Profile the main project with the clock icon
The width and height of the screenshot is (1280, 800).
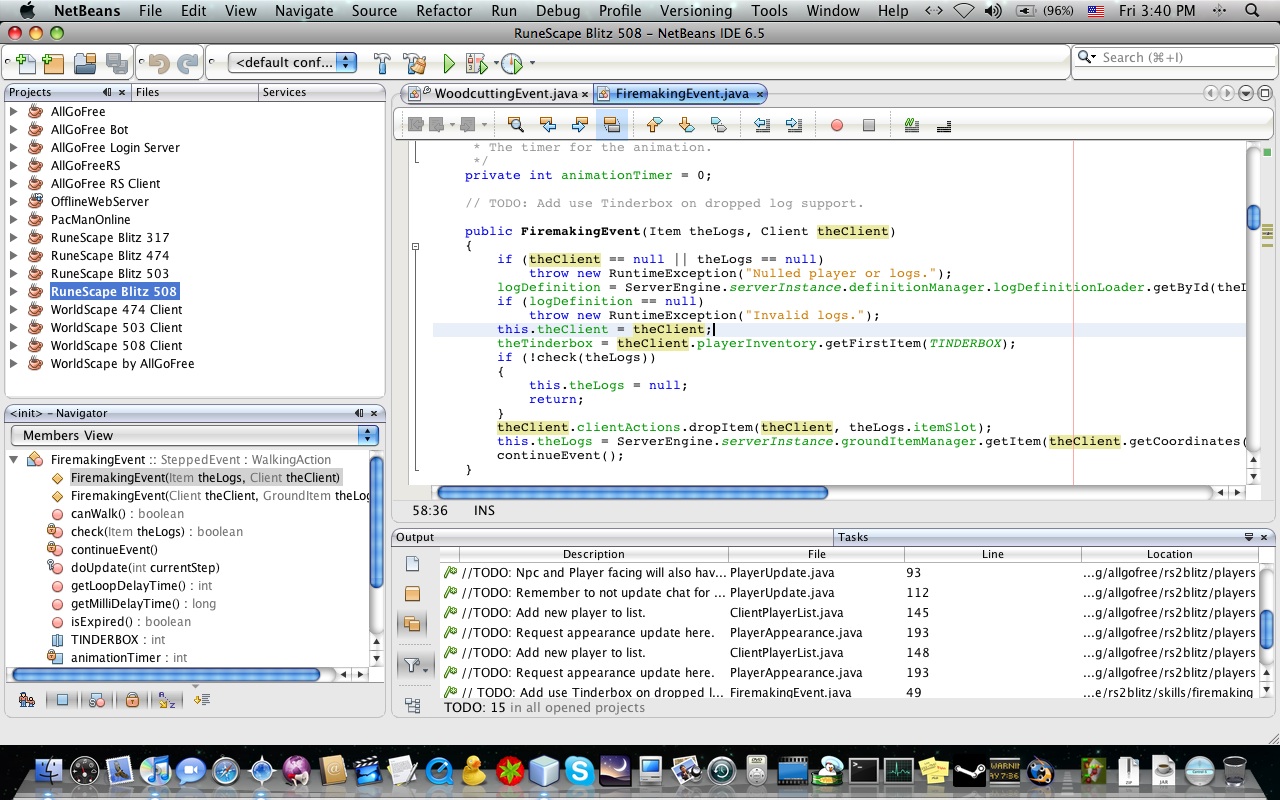511,64
